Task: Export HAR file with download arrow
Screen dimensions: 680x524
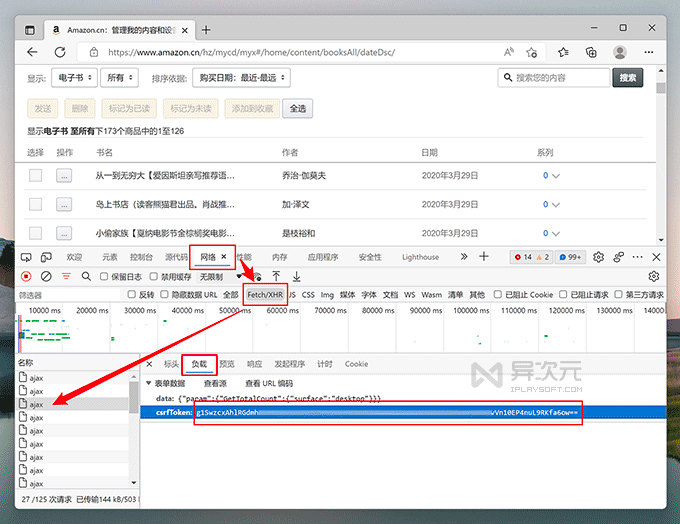Action: [296, 276]
